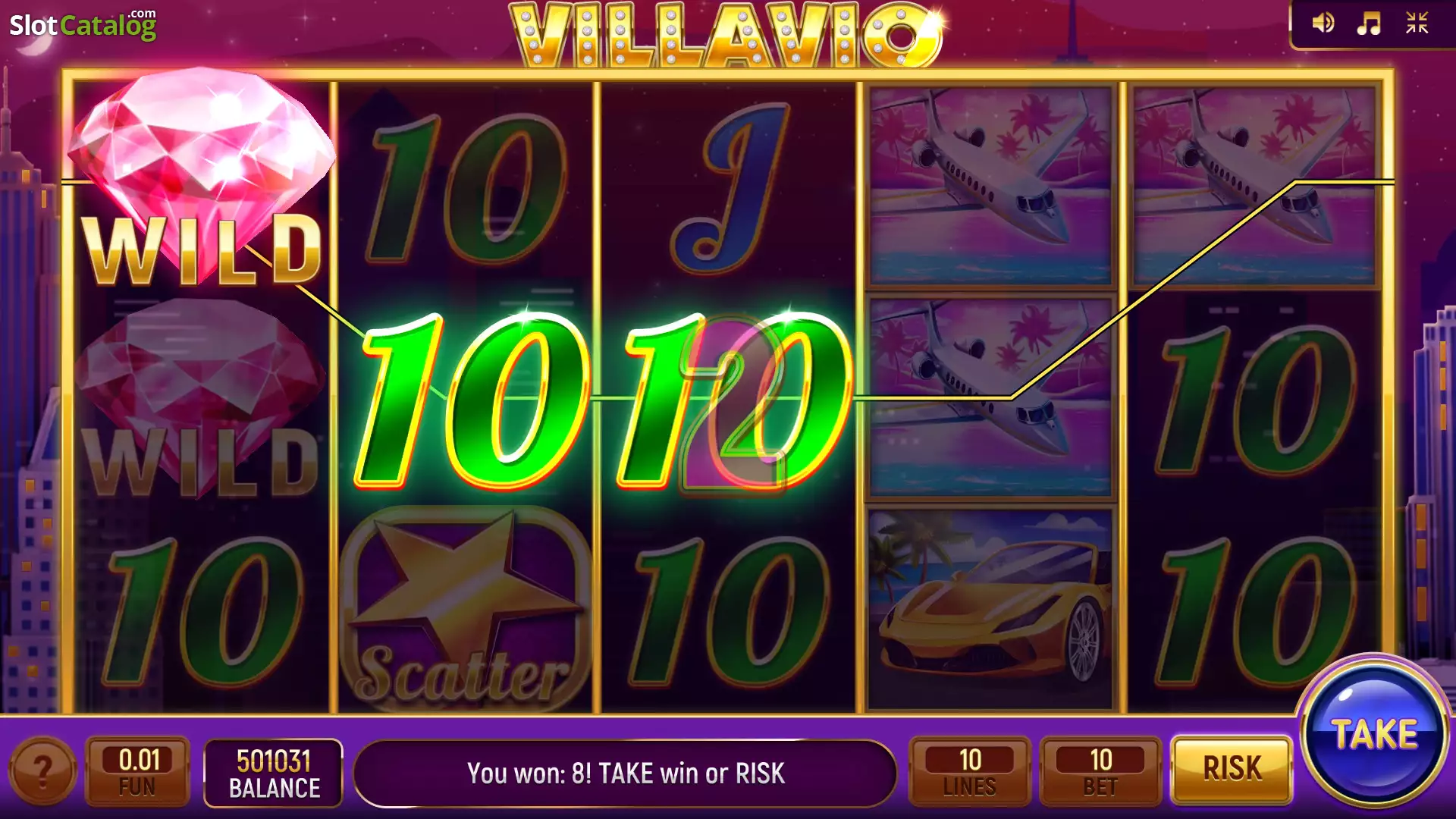Click the airplane symbol on fifth reel

point(1254,186)
